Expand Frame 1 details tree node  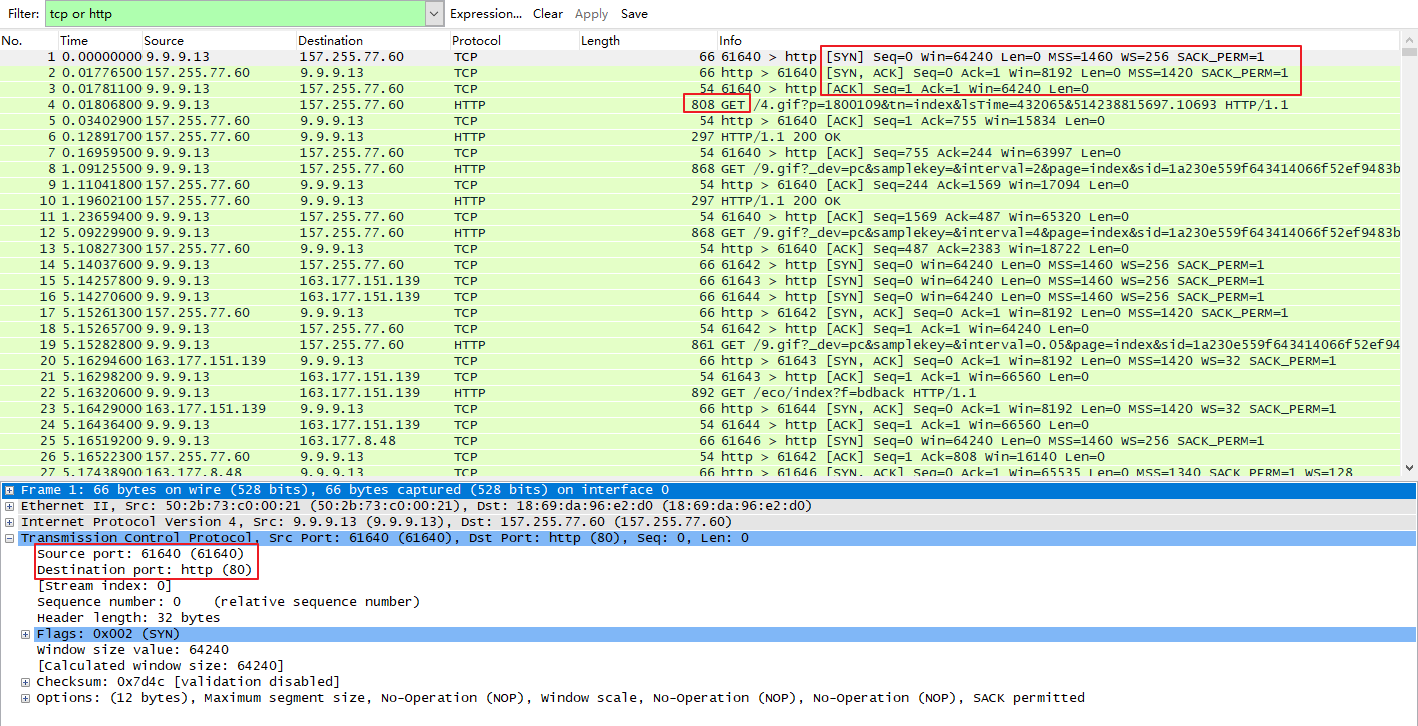9,490
